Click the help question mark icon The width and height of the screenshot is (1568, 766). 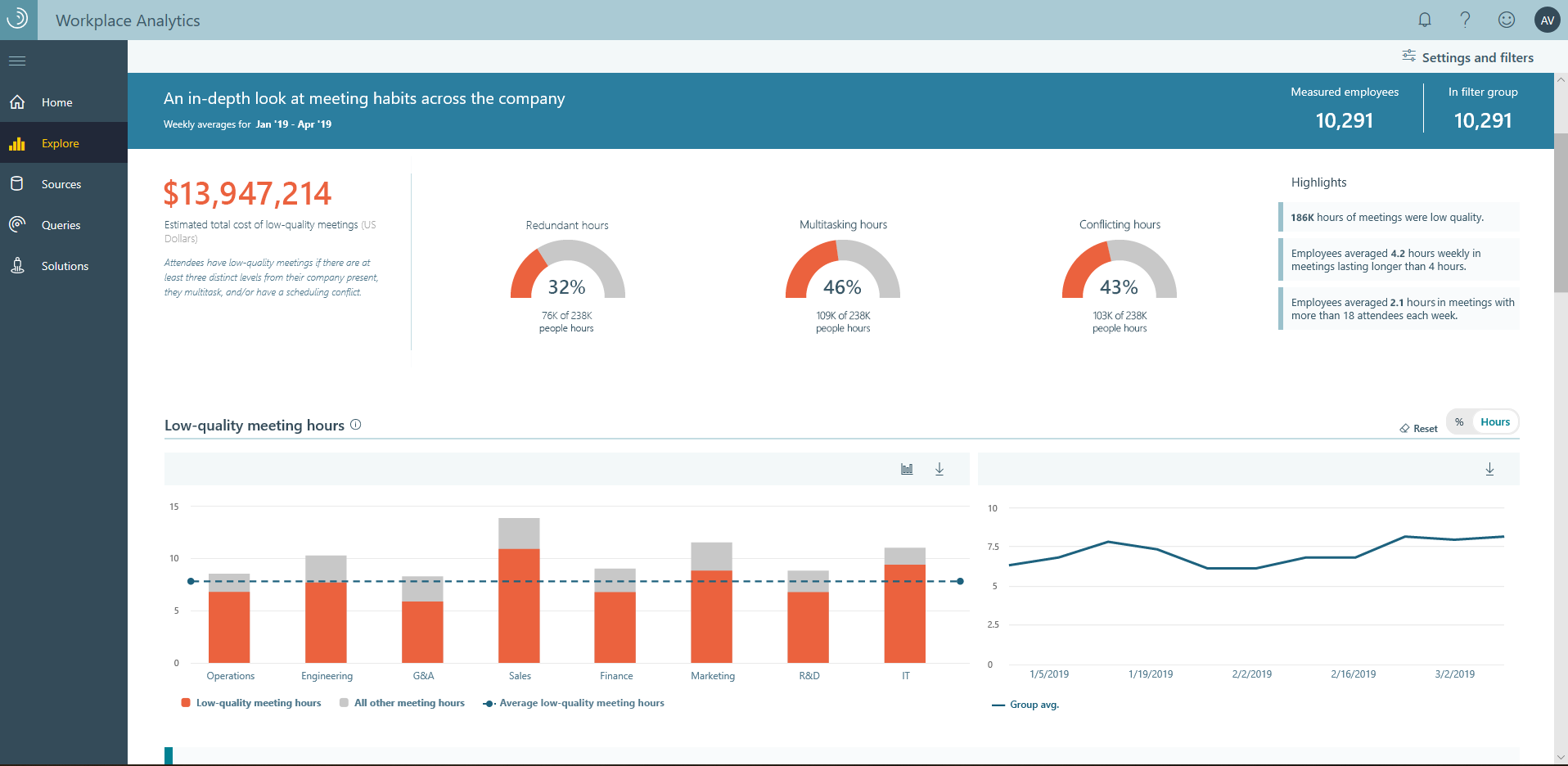1465,20
